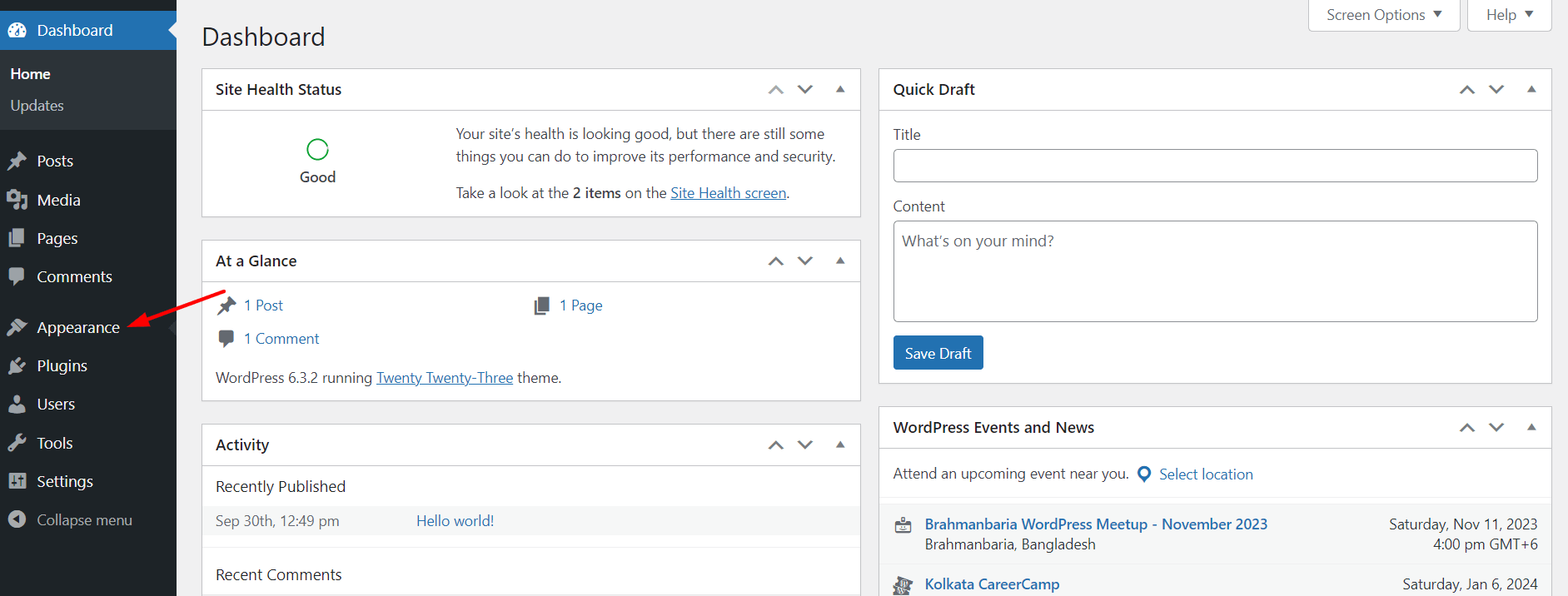Collapse the Activity panel
The width and height of the screenshot is (1568, 596).
840,445
